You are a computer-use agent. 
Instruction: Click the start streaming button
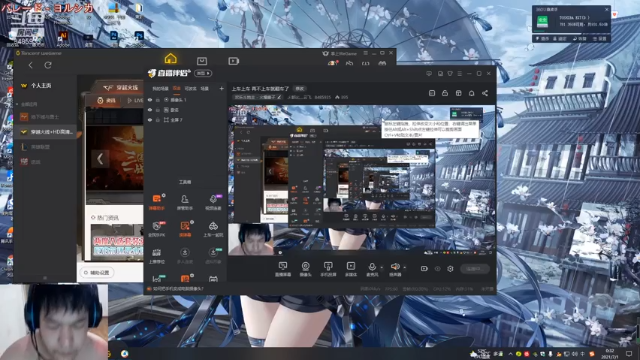click(x=475, y=269)
